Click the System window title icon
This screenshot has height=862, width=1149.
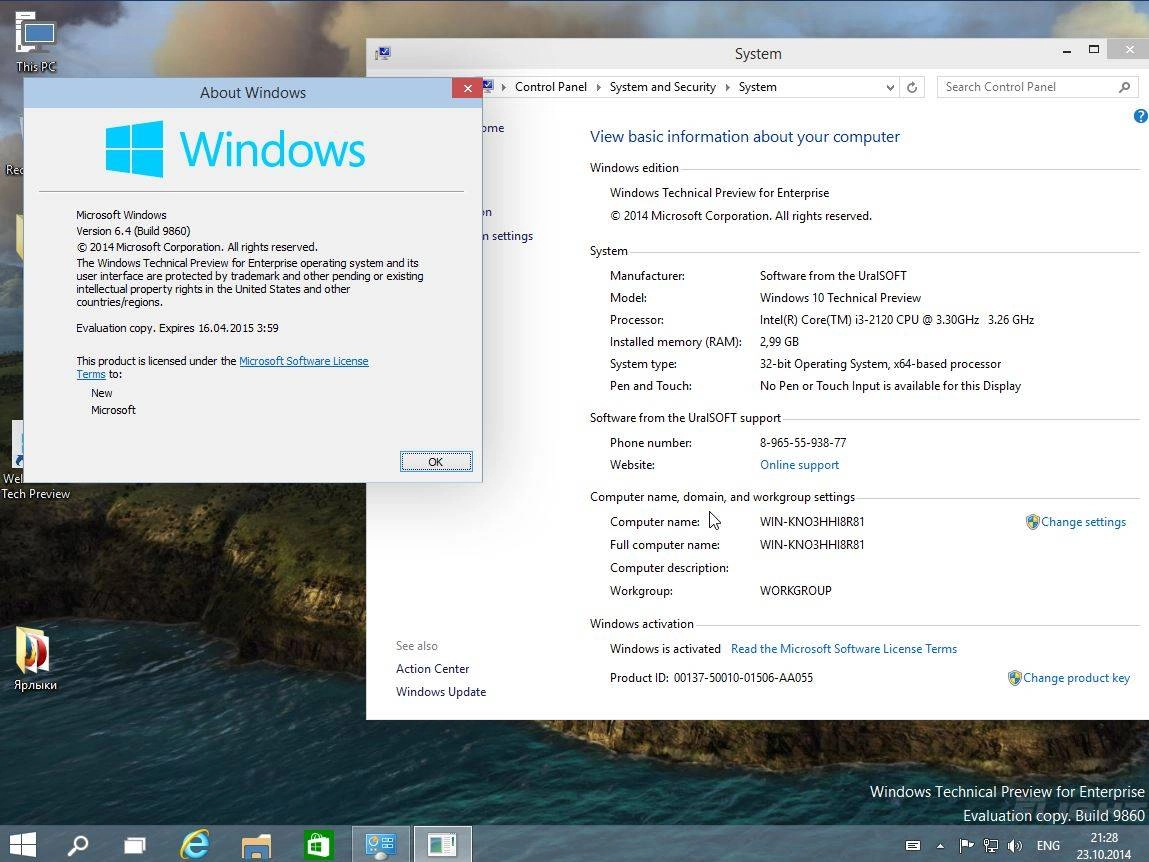pyautogui.click(x=383, y=54)
